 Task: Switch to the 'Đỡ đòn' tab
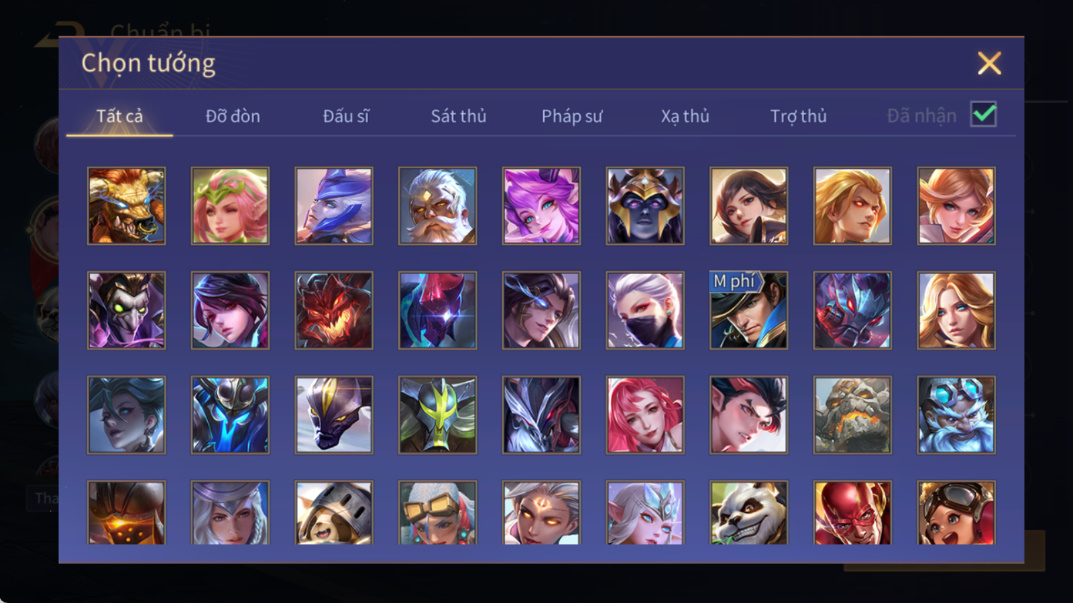(x=233, y=116)
